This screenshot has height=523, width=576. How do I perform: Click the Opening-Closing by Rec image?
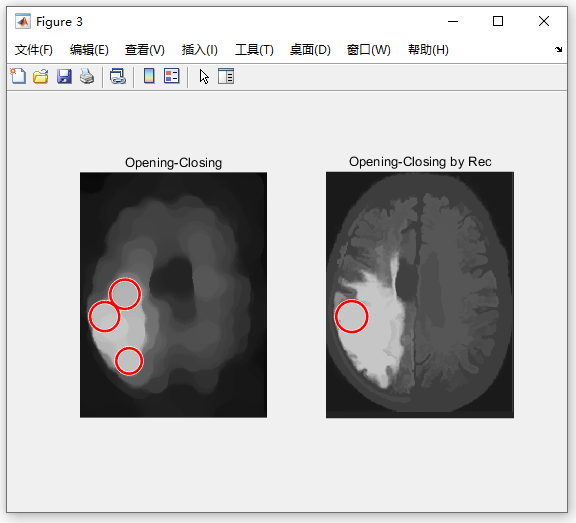tap(420, 295)
